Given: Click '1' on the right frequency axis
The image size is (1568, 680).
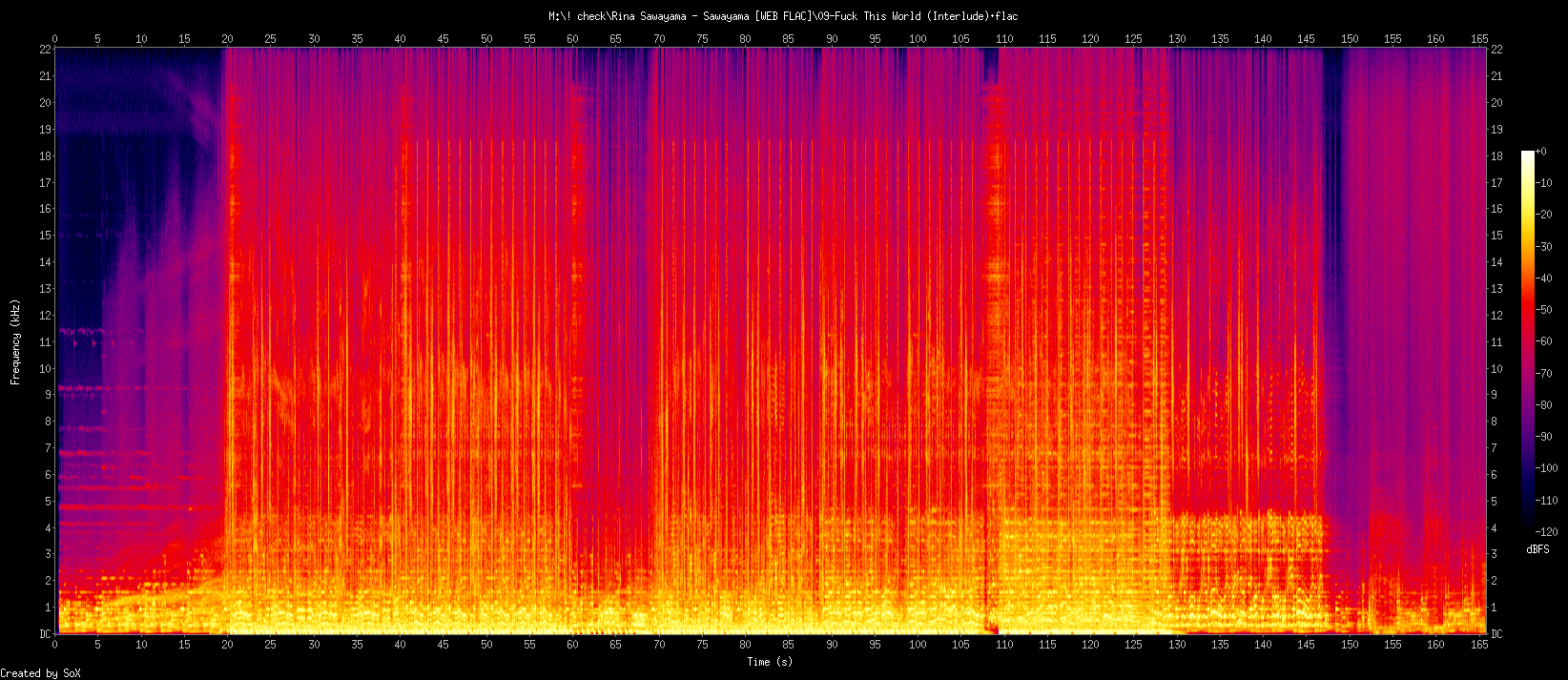Looking at the screenshot, I should point(1495,608).
